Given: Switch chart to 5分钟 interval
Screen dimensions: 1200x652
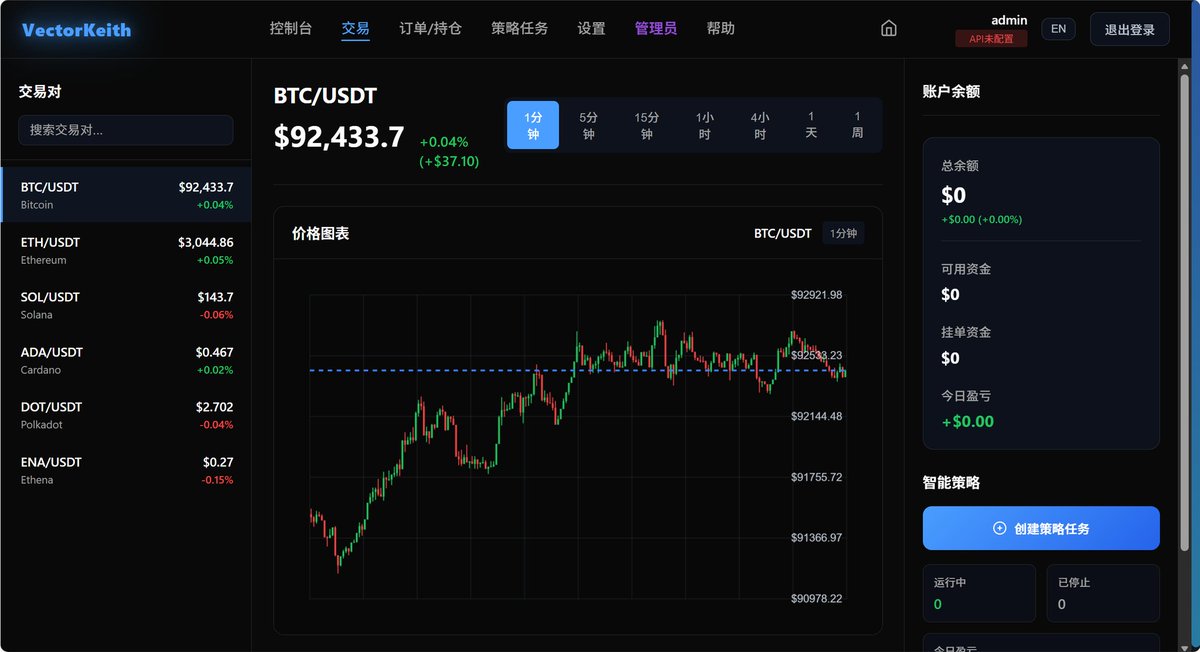Looking at the screenshot, I should pyautogui.click(x=588, y=125).
